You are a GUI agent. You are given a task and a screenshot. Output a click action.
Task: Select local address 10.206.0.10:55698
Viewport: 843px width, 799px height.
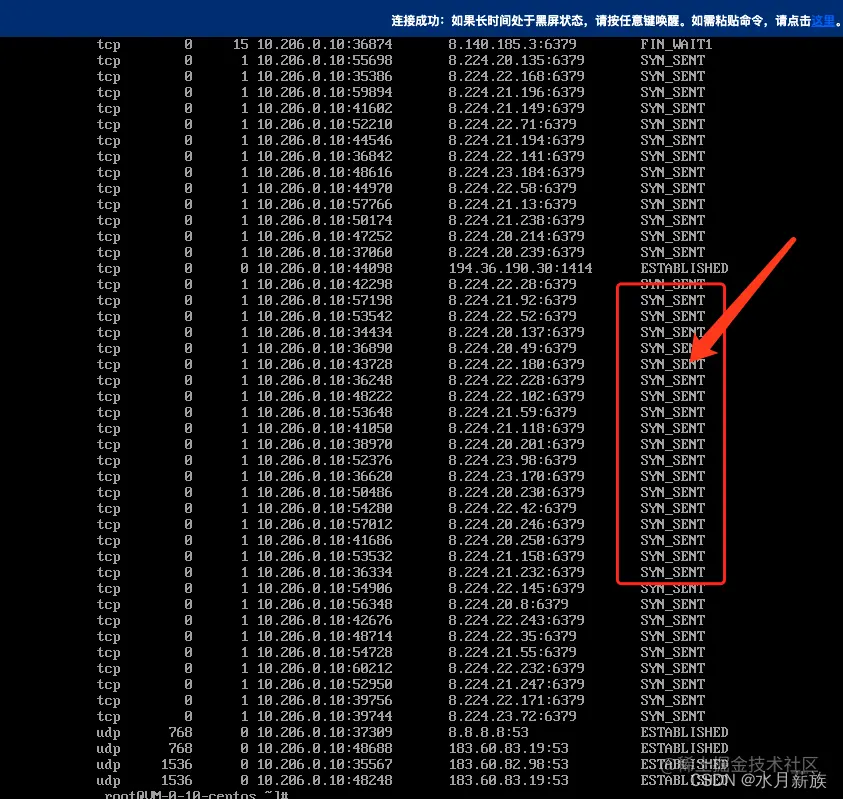pyautogui.click(x=325, y=60)
